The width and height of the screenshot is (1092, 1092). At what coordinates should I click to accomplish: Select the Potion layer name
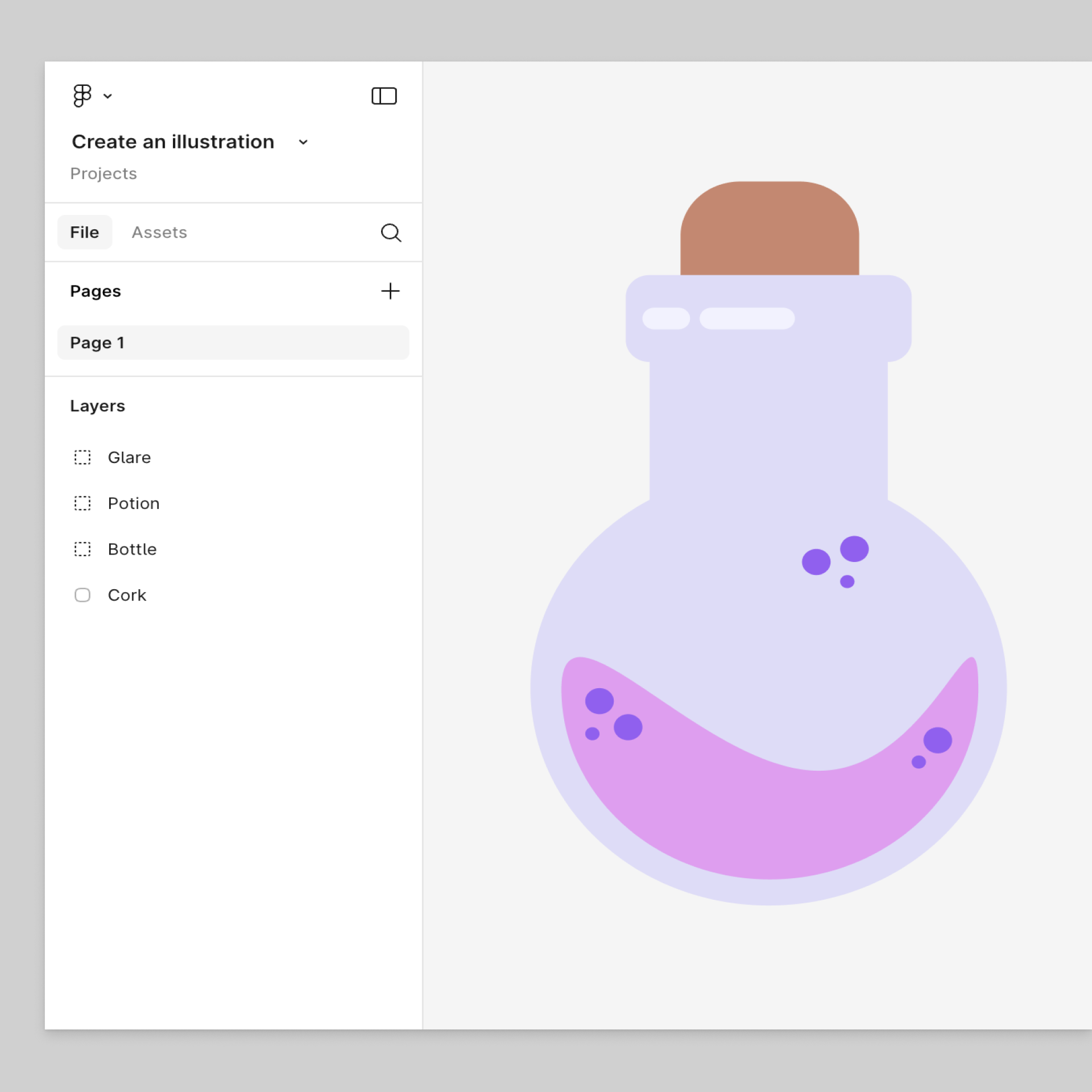[x=134, y=503]
